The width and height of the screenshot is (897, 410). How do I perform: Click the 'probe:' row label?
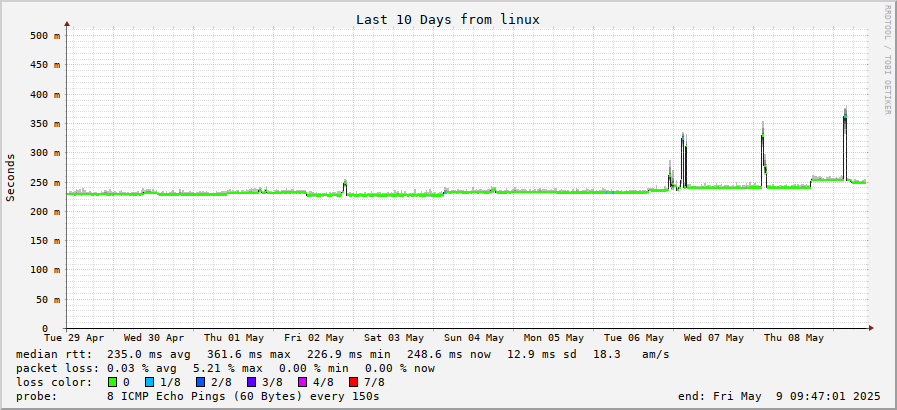[x=37, y=396]
